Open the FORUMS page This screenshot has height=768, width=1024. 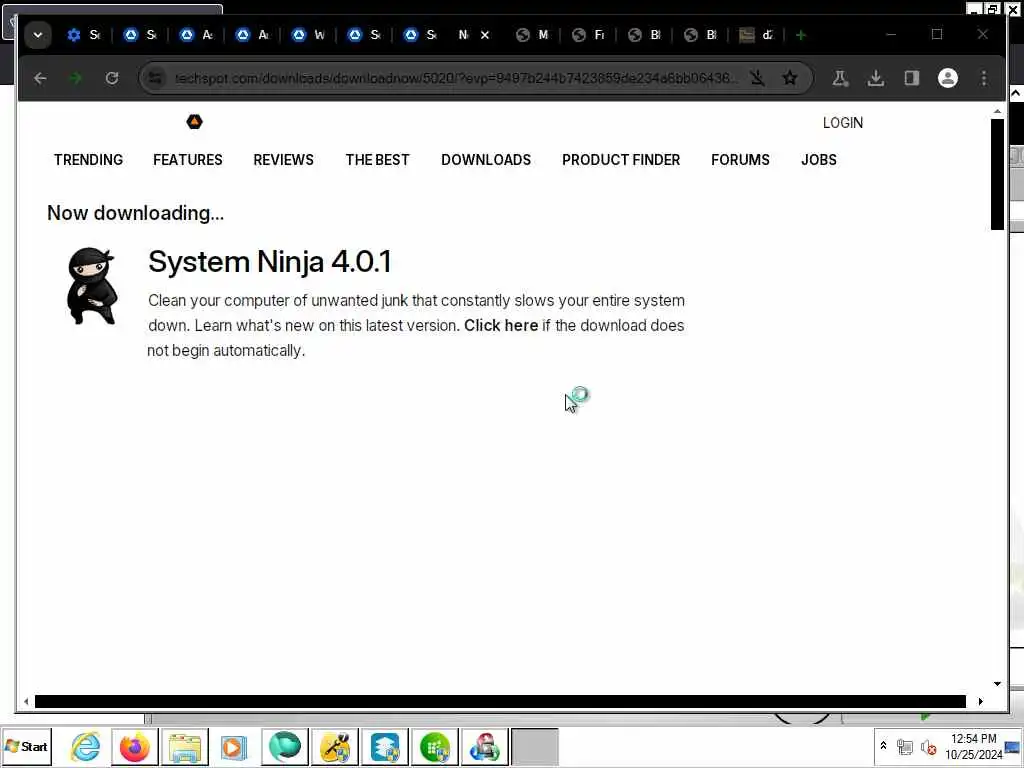740,160
